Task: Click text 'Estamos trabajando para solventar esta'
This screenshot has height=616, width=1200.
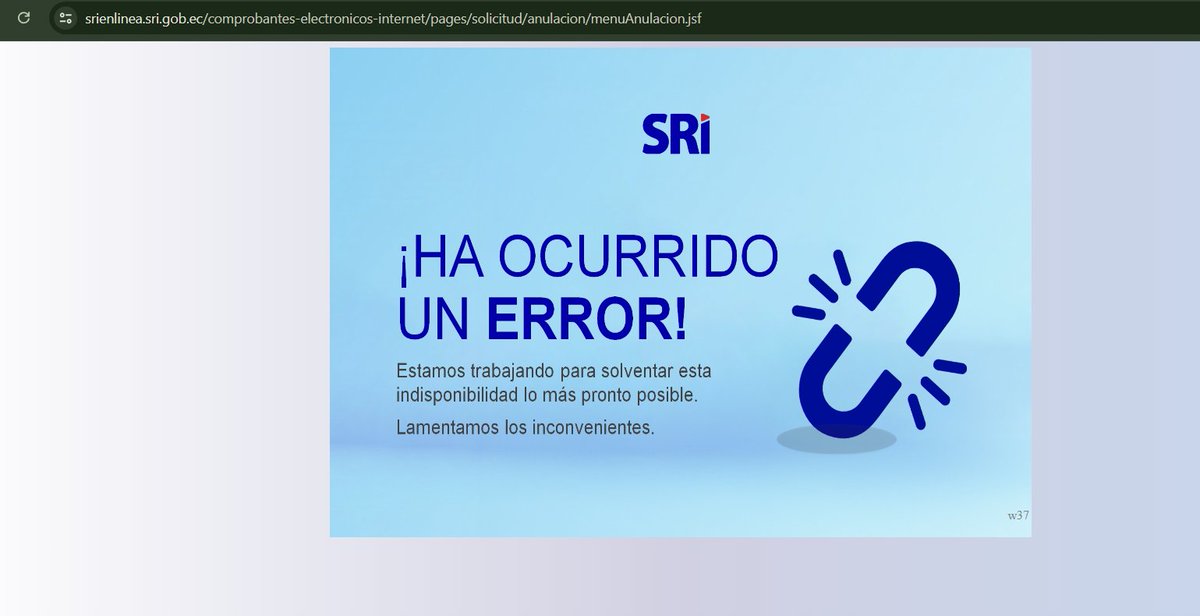Action: click(x=554, y=370)
